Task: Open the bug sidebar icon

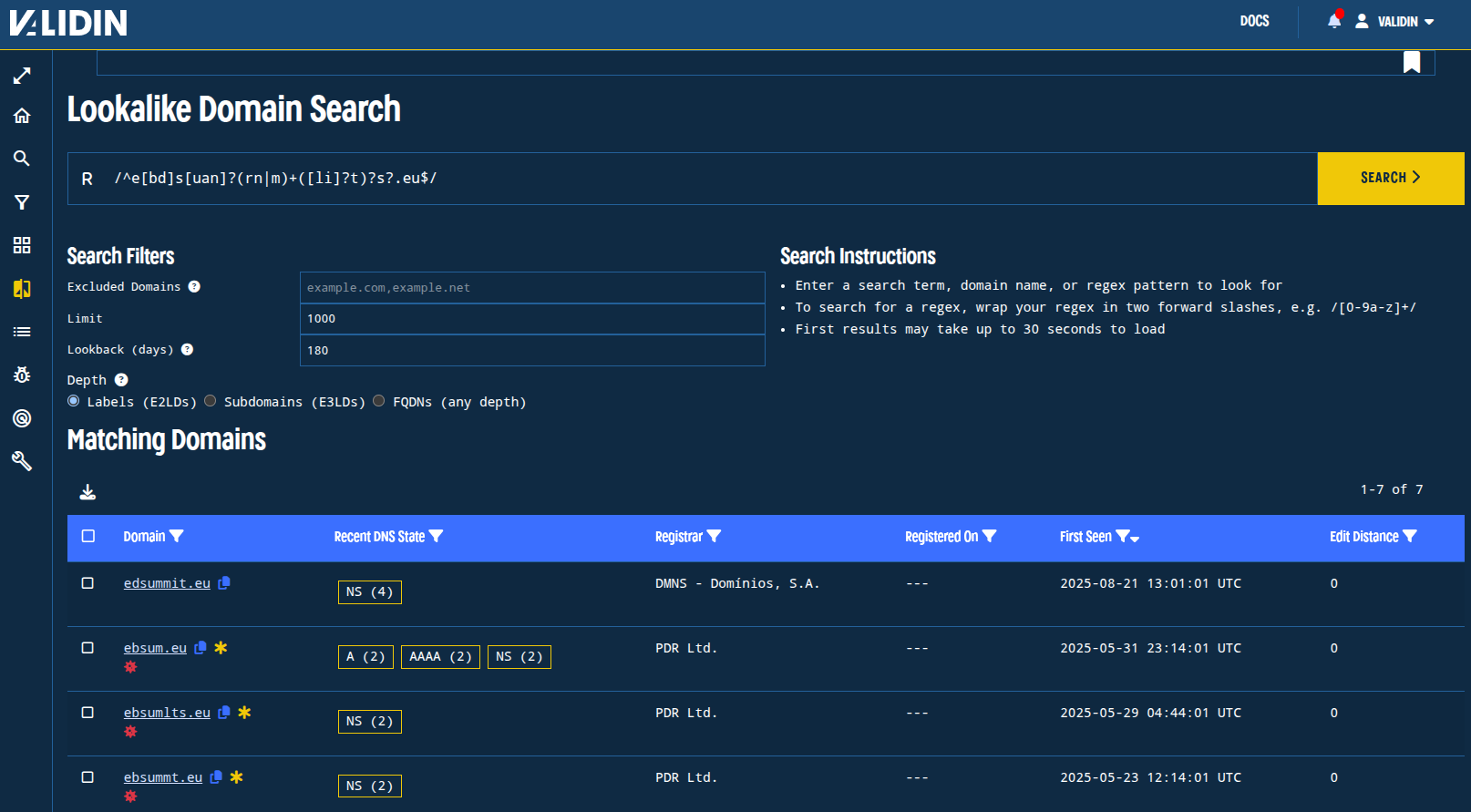Action: tap(22, 375)
